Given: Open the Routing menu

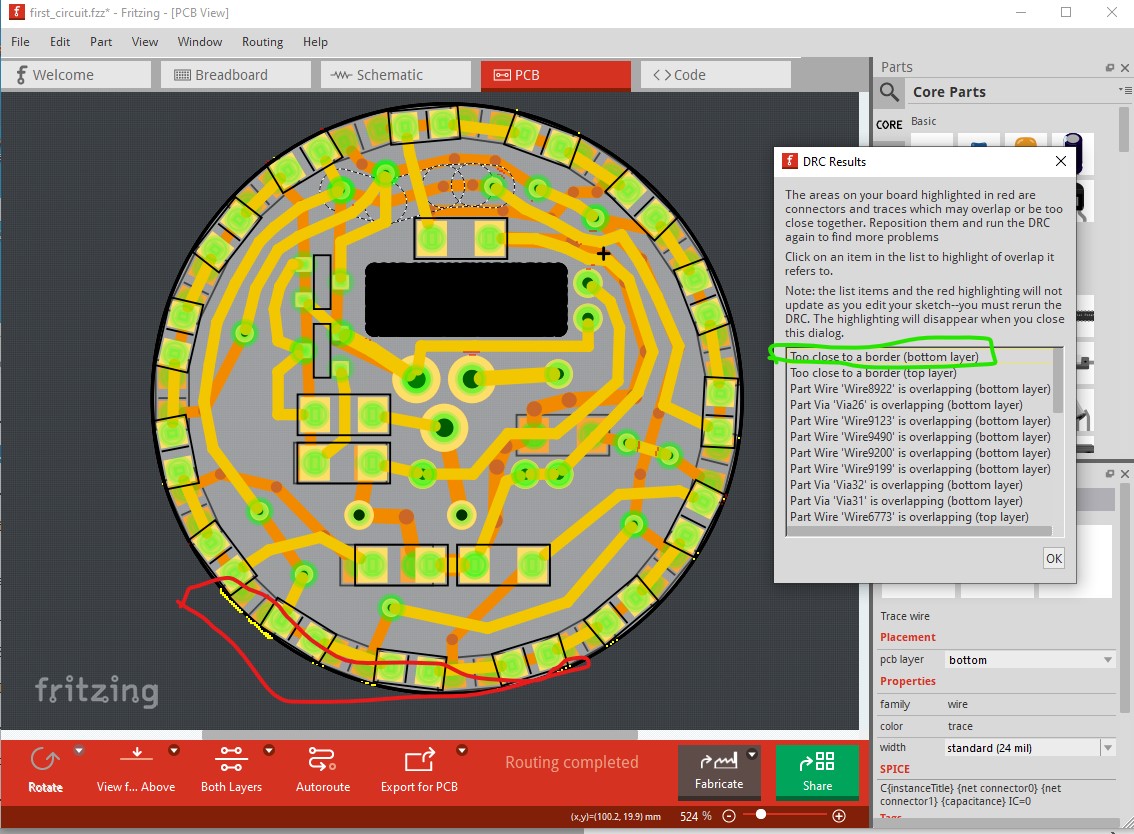Looking at the screenshot, I should coord(262,42).
